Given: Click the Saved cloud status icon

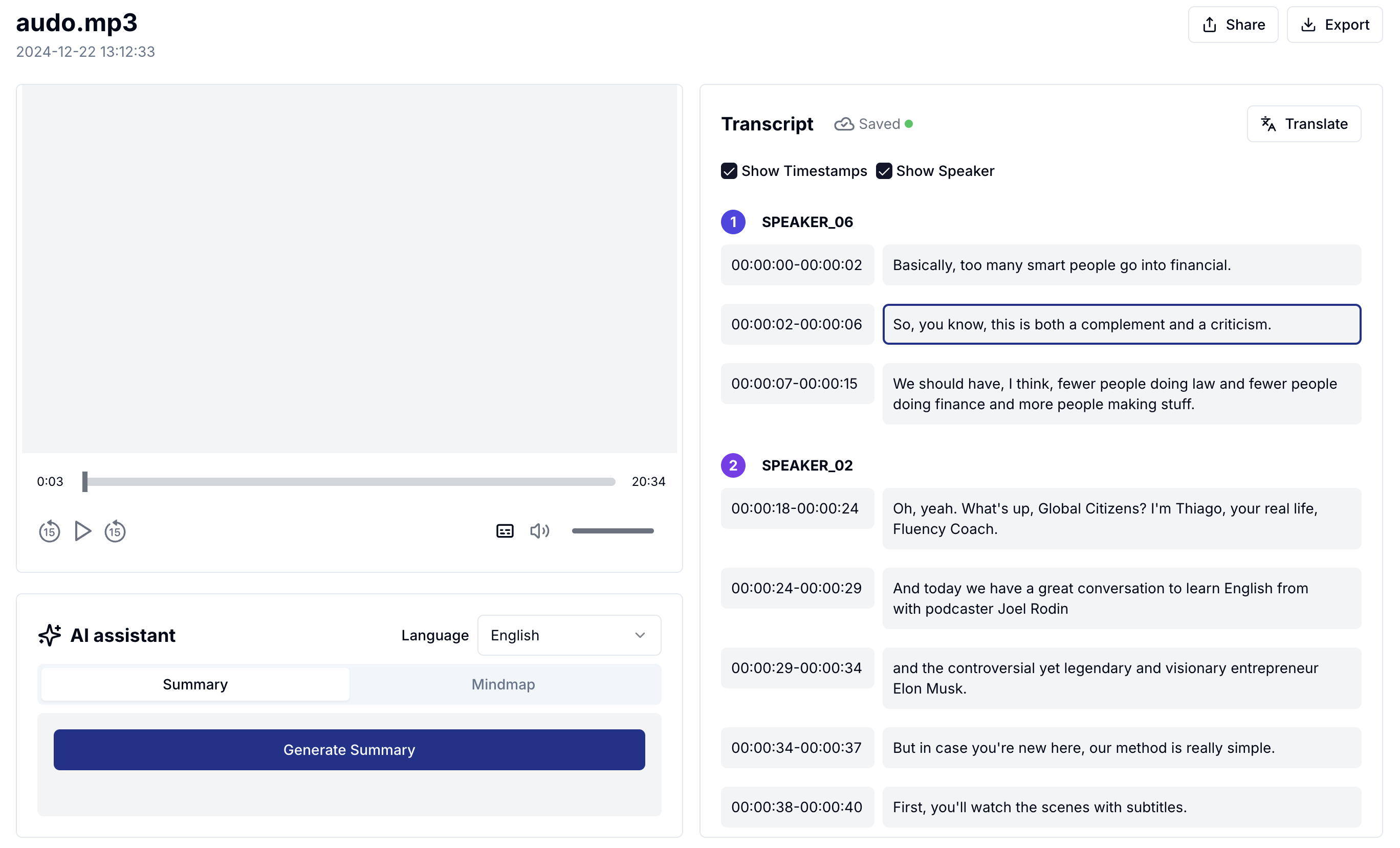Looking at the screenshot, I should point(844,124).
